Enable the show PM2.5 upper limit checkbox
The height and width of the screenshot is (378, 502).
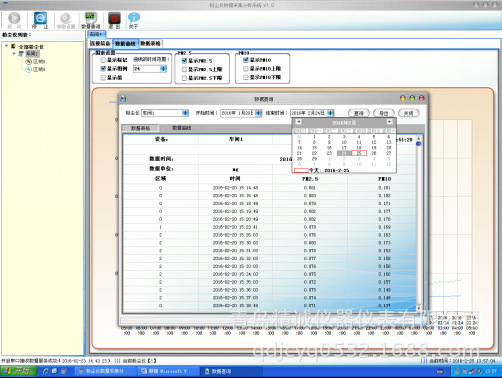tap(184, 69)
